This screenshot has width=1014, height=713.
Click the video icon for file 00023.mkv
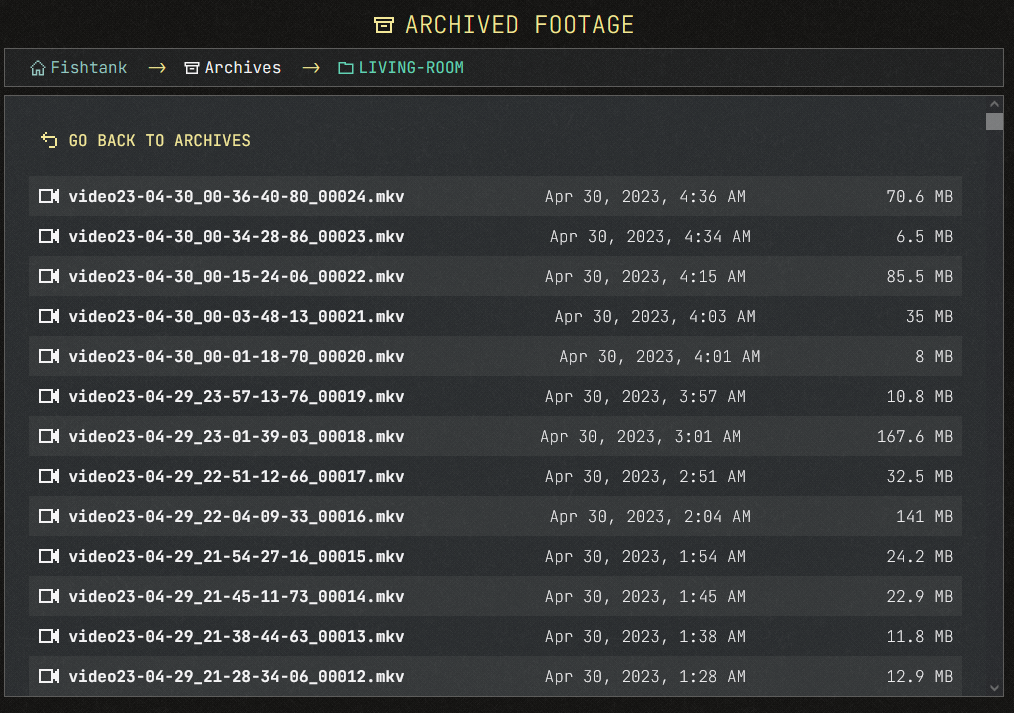point(49,236)
